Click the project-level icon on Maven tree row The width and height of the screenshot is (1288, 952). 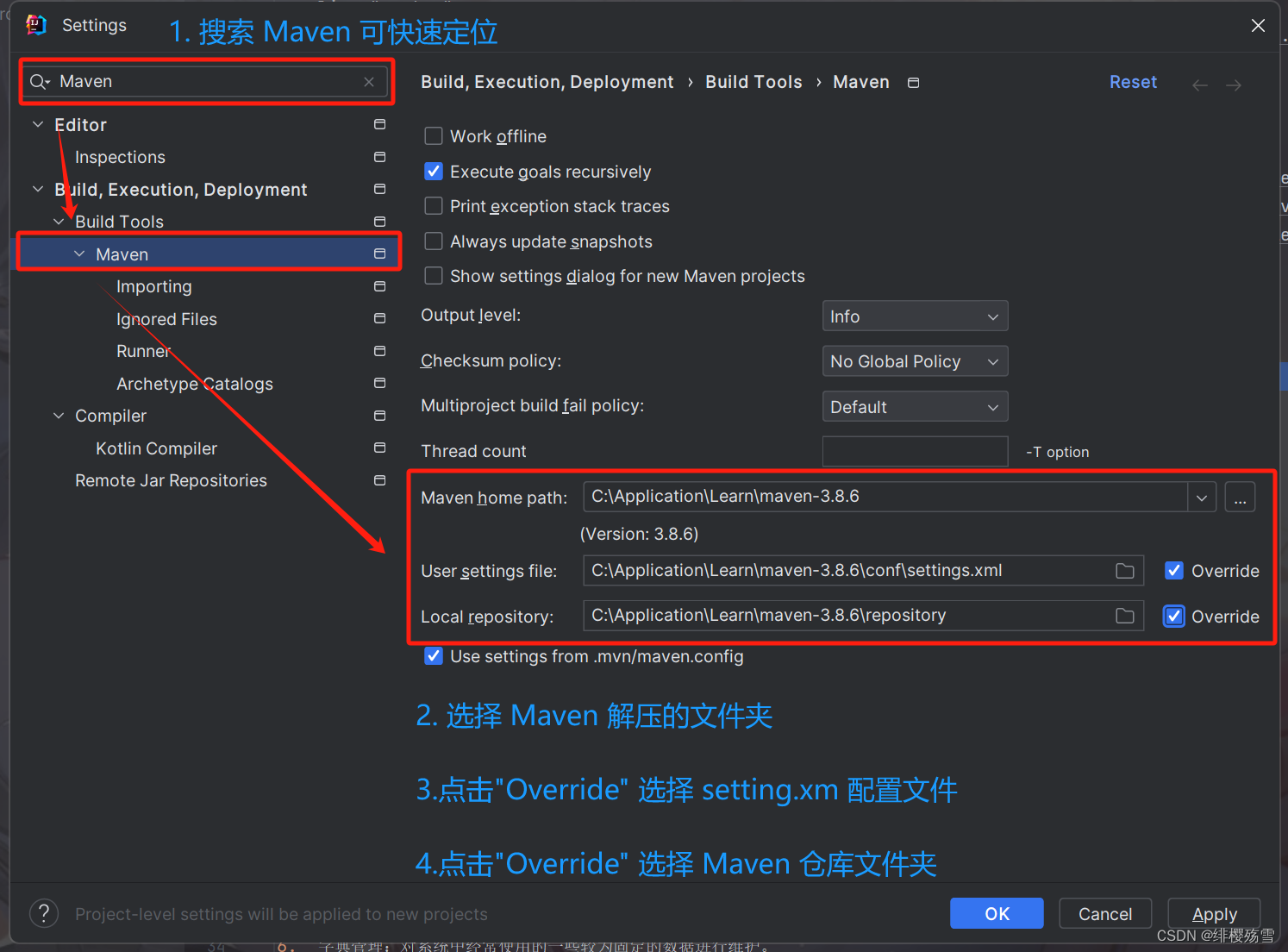[x=379, y=254]
